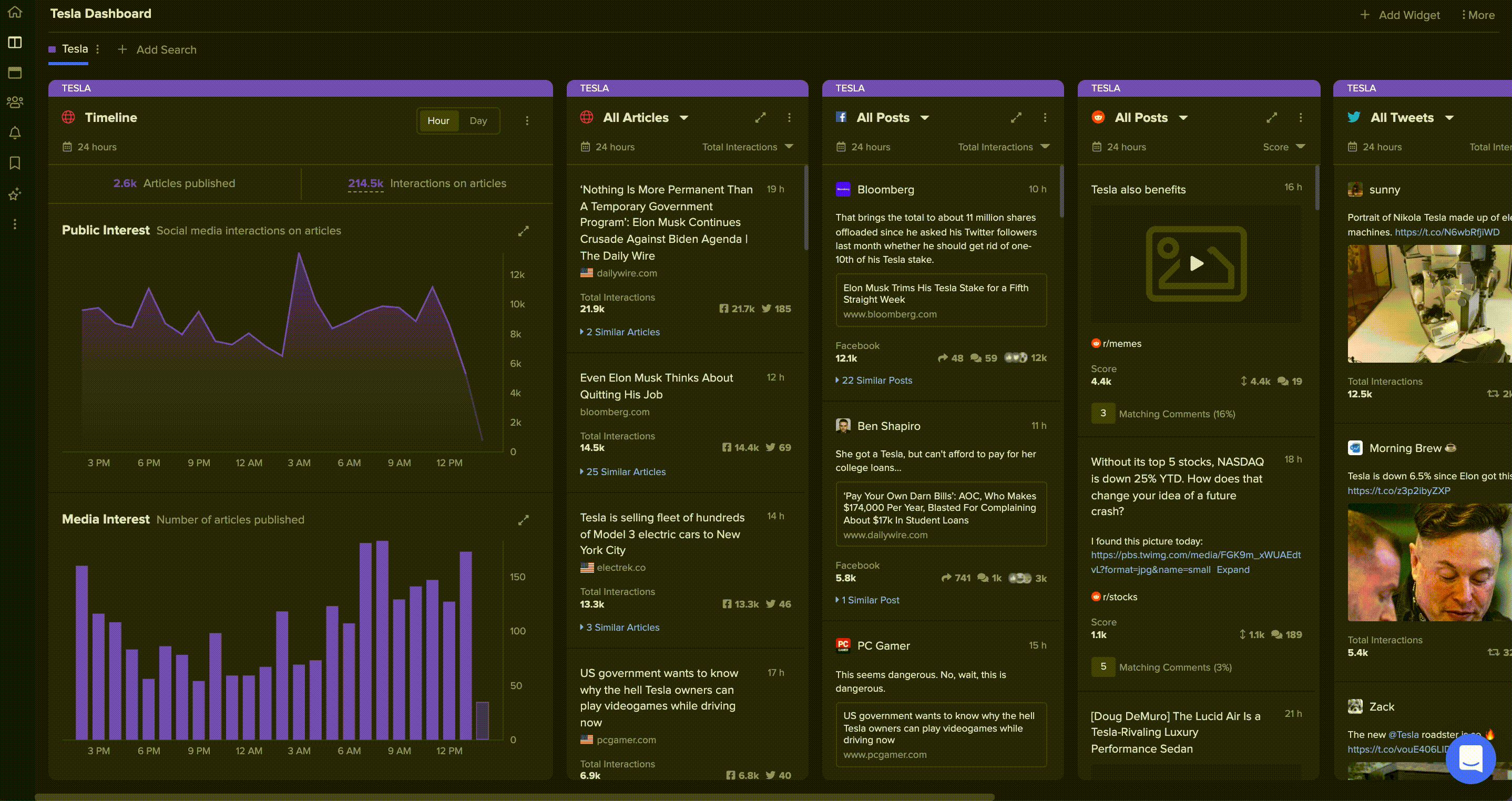
Task: Open the Elon Musk photo thumbnail
Action: coord(1429,562)
